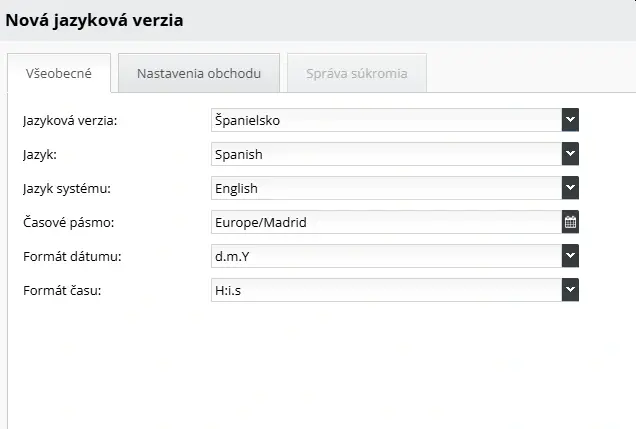Click the Nová jazyková verzia heading
Screen dimensions: 636x429
click(x=94, y=20)
